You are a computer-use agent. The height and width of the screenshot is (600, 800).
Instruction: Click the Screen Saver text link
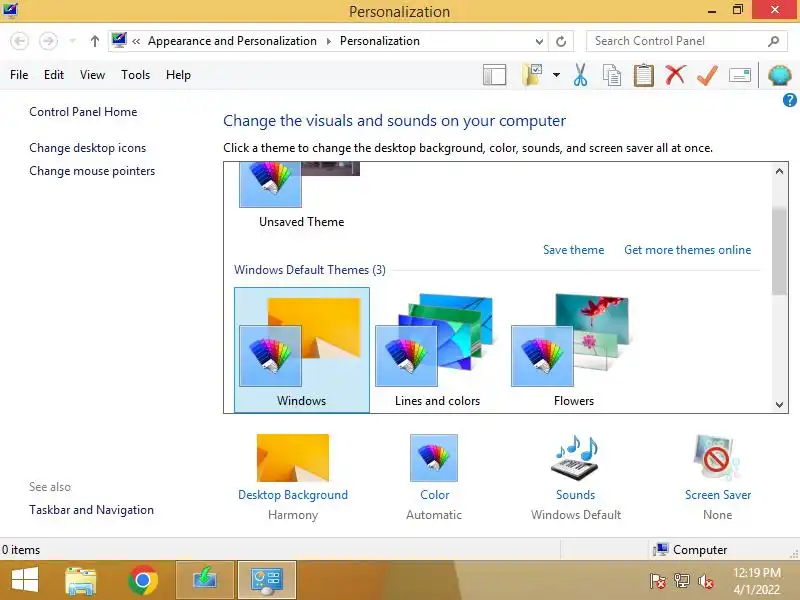[718, 495]
